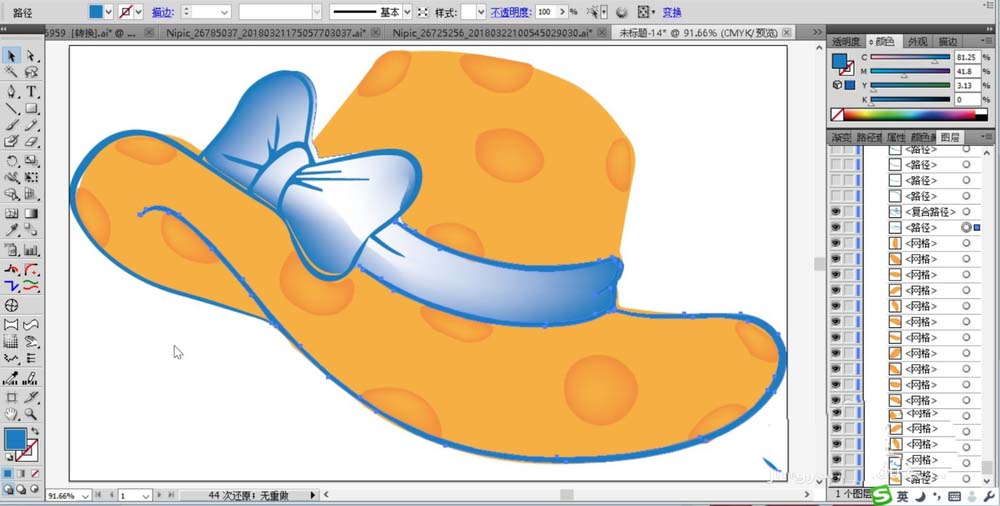Open the stroke color dropdown in control bar
Screen dimensions: 1000x506
coord(138,11)
